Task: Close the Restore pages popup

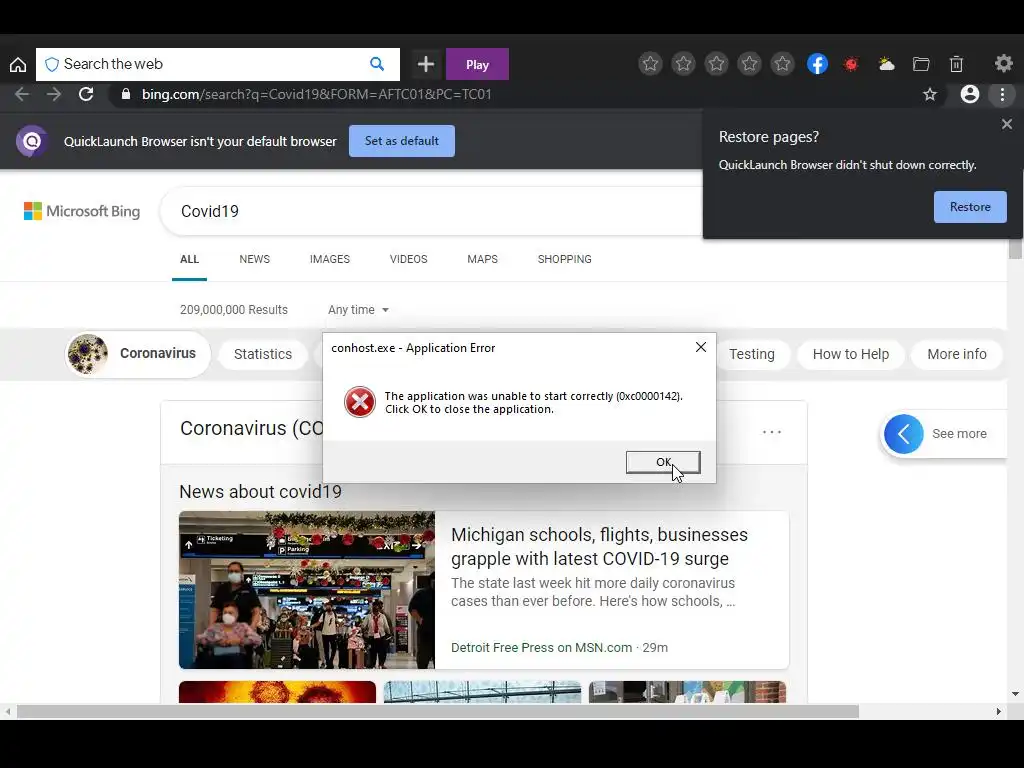Action: click(x=1006, y=124)
